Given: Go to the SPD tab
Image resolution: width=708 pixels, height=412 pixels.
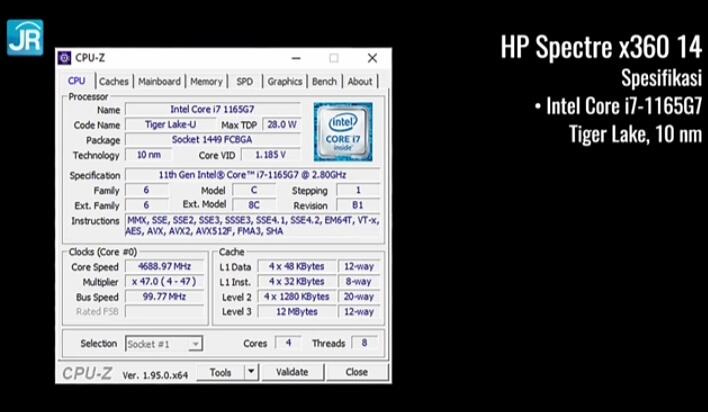Looking at the screenshot, I should 245,82.
